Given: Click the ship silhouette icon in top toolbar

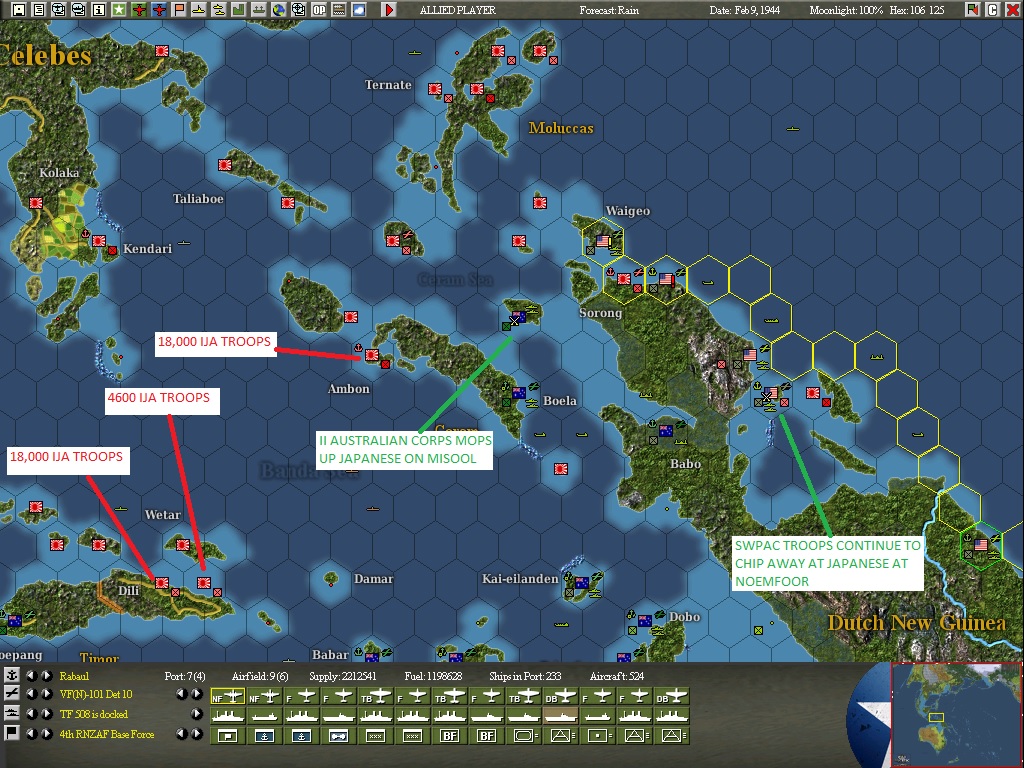Looking at the screenshot, I should 259,10.
